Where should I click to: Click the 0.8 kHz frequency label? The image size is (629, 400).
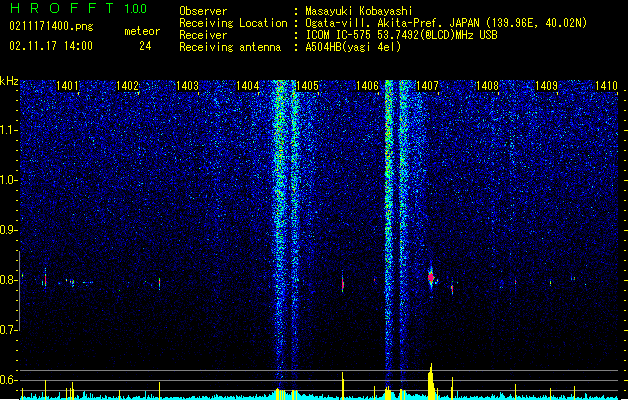coord(8,280)
